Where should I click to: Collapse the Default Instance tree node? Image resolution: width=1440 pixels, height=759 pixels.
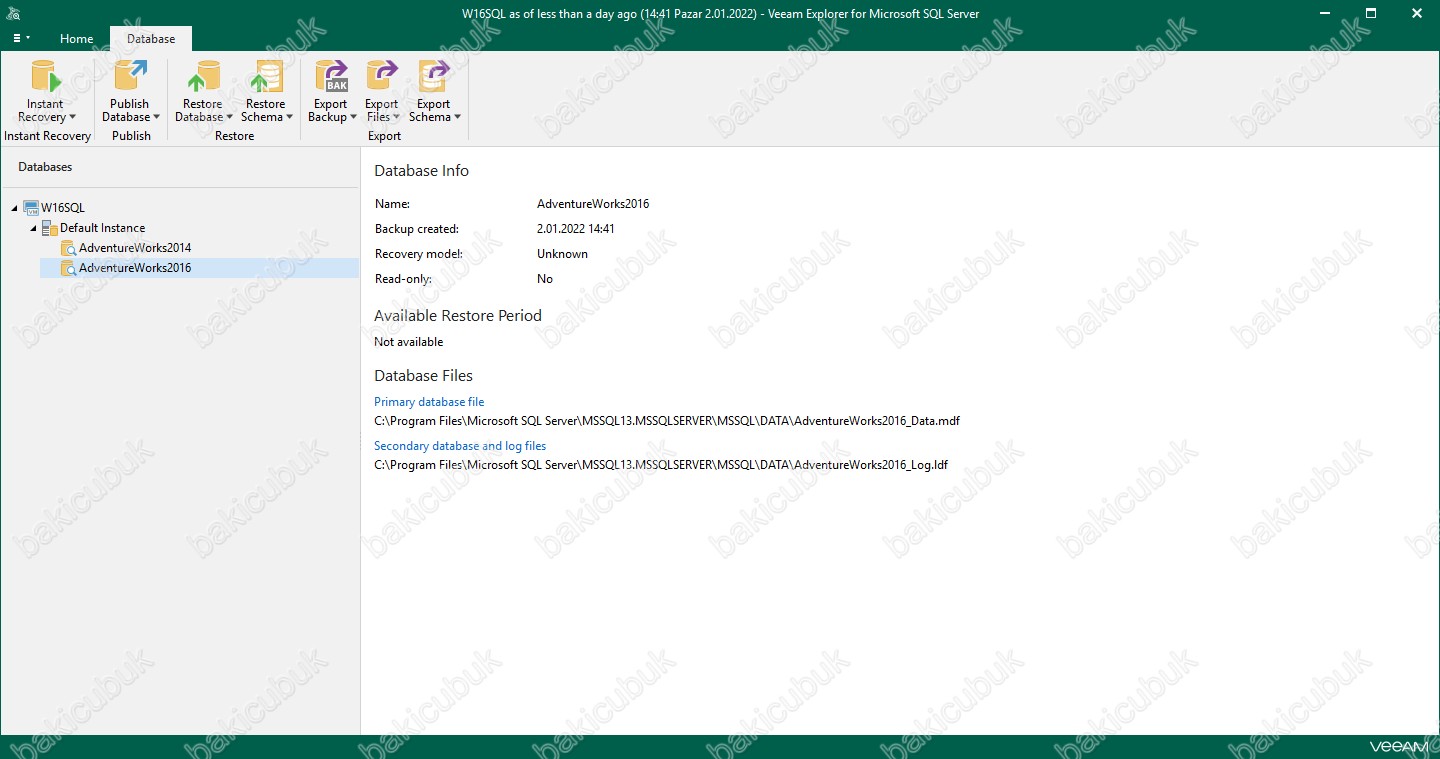tap(33, 228)
